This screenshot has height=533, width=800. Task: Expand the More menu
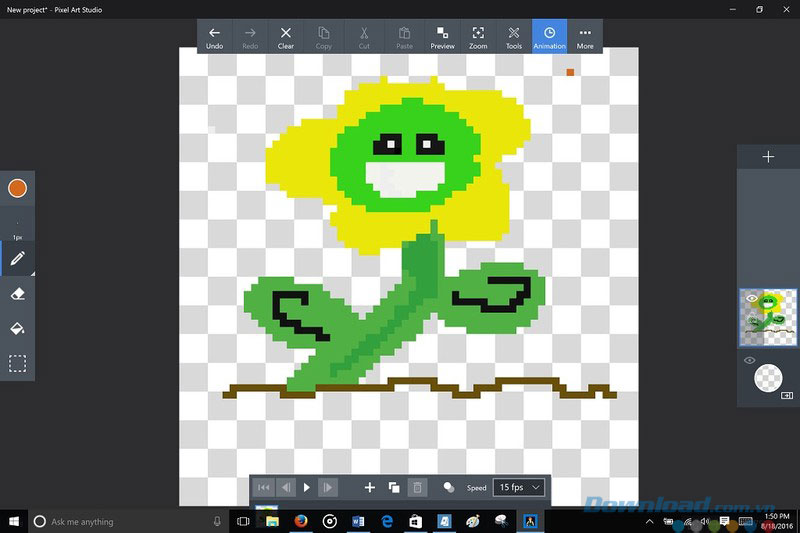pos(585,37)
